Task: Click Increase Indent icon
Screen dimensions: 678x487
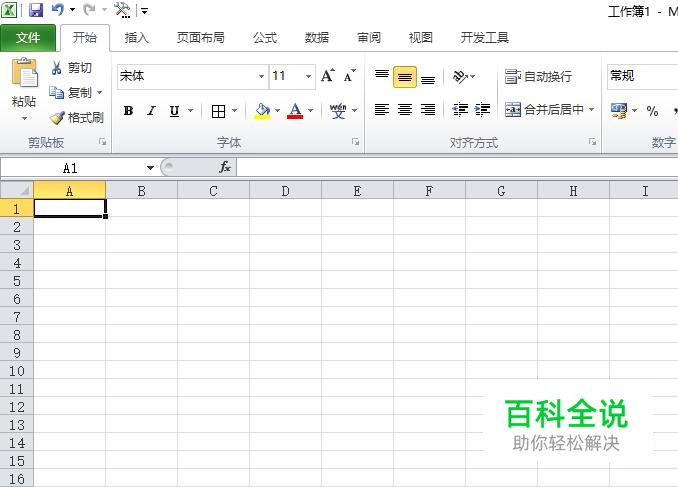Action: [x=482, y=110]
